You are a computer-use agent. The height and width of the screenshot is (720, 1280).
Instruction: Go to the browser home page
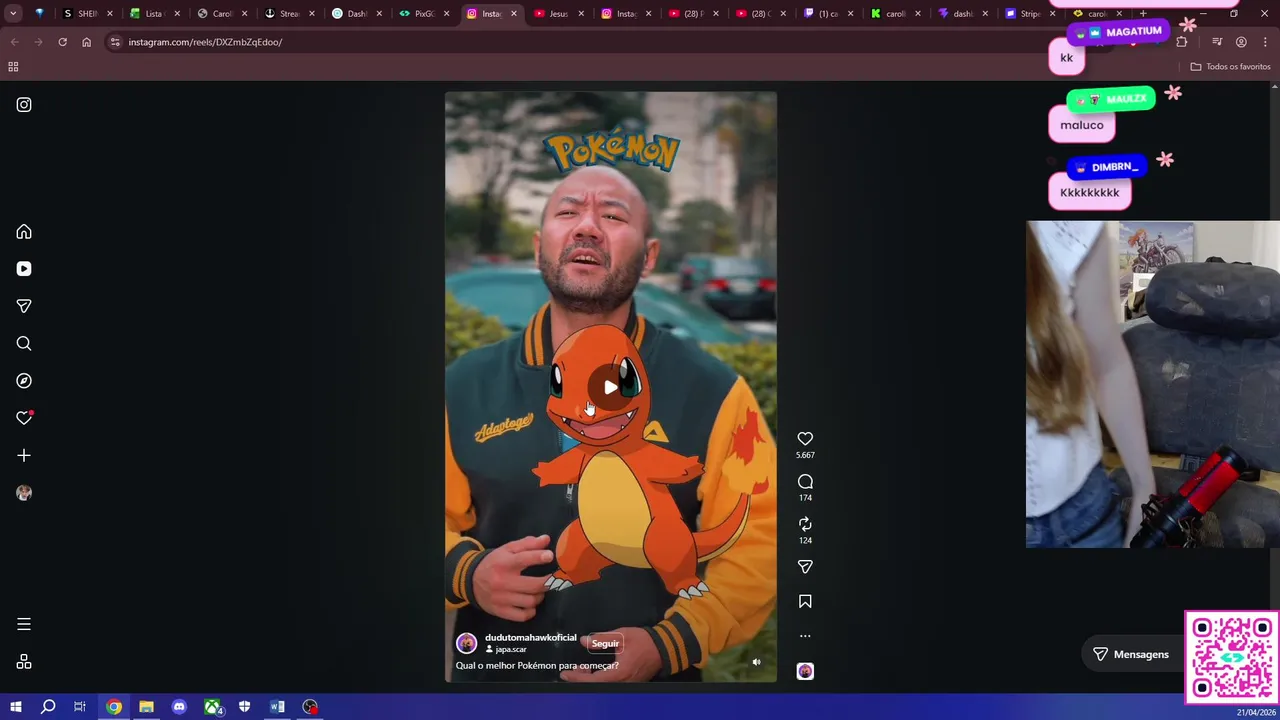coord(86,42)
